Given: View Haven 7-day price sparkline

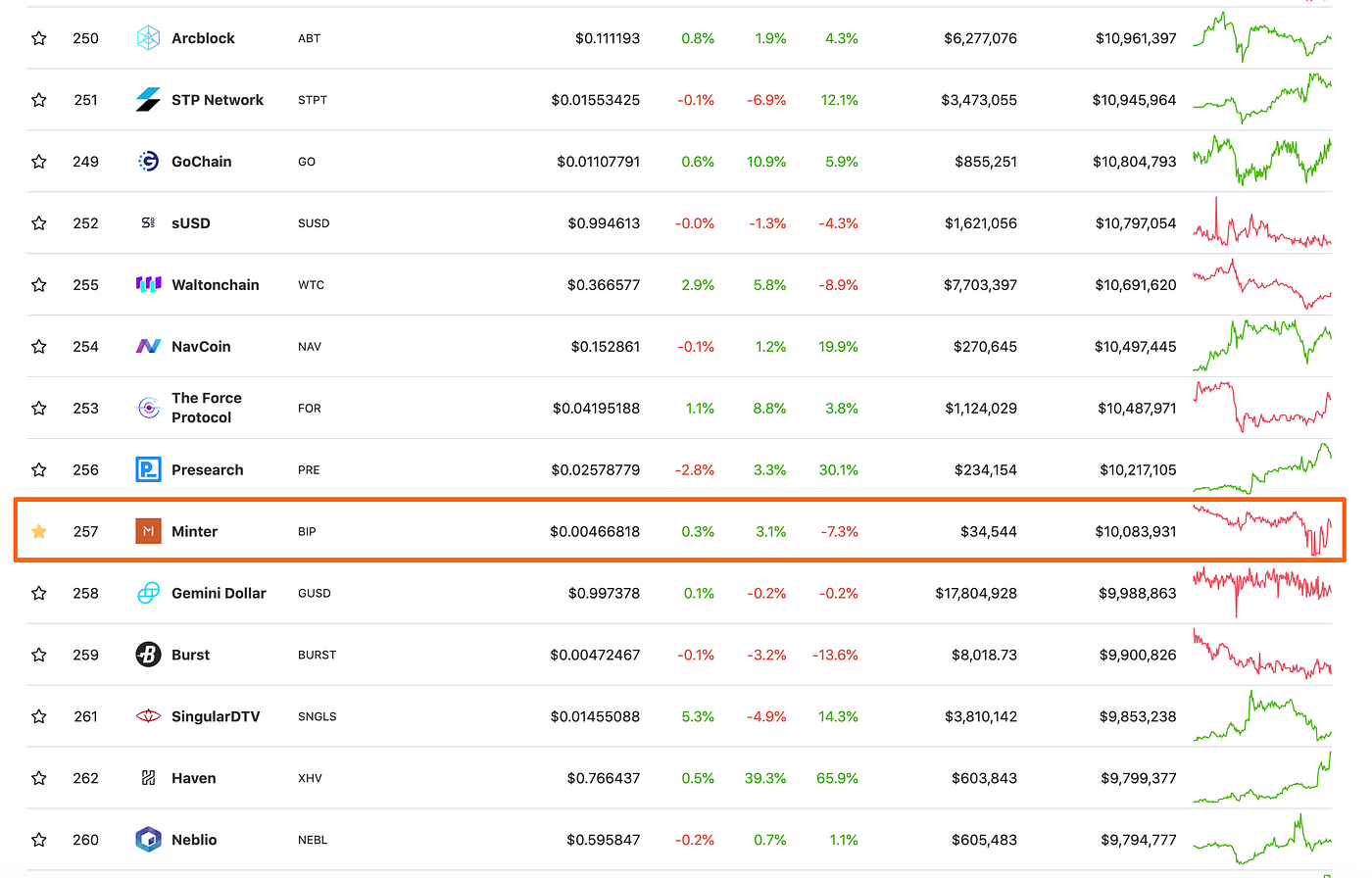Looking at the screenshot, I should coord(1262,778).
